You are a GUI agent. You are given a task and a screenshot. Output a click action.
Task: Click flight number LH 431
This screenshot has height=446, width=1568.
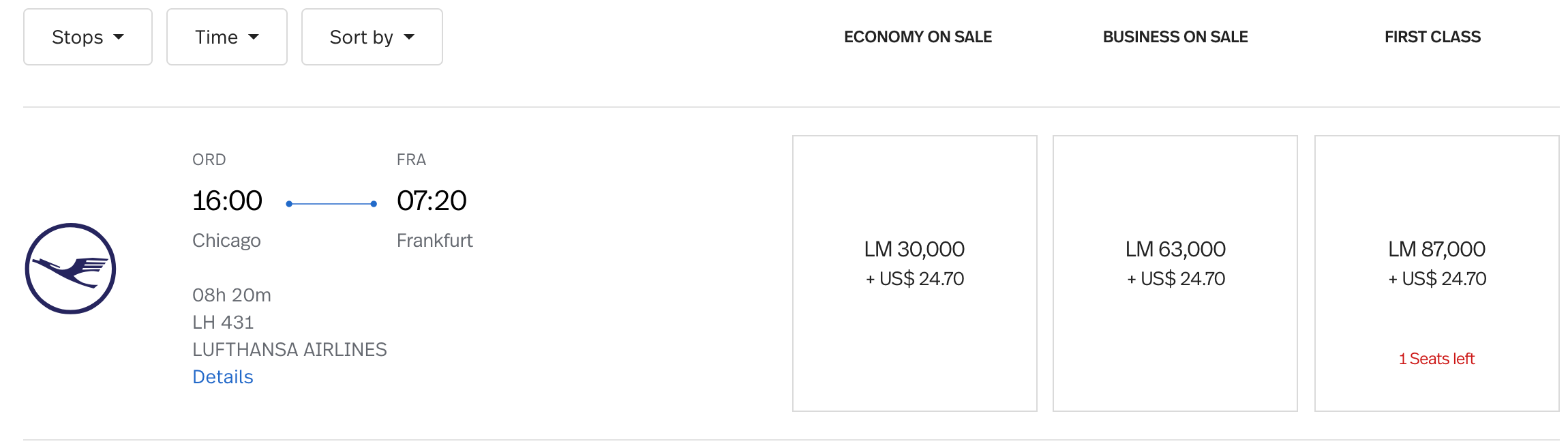(x=223, y=322)
